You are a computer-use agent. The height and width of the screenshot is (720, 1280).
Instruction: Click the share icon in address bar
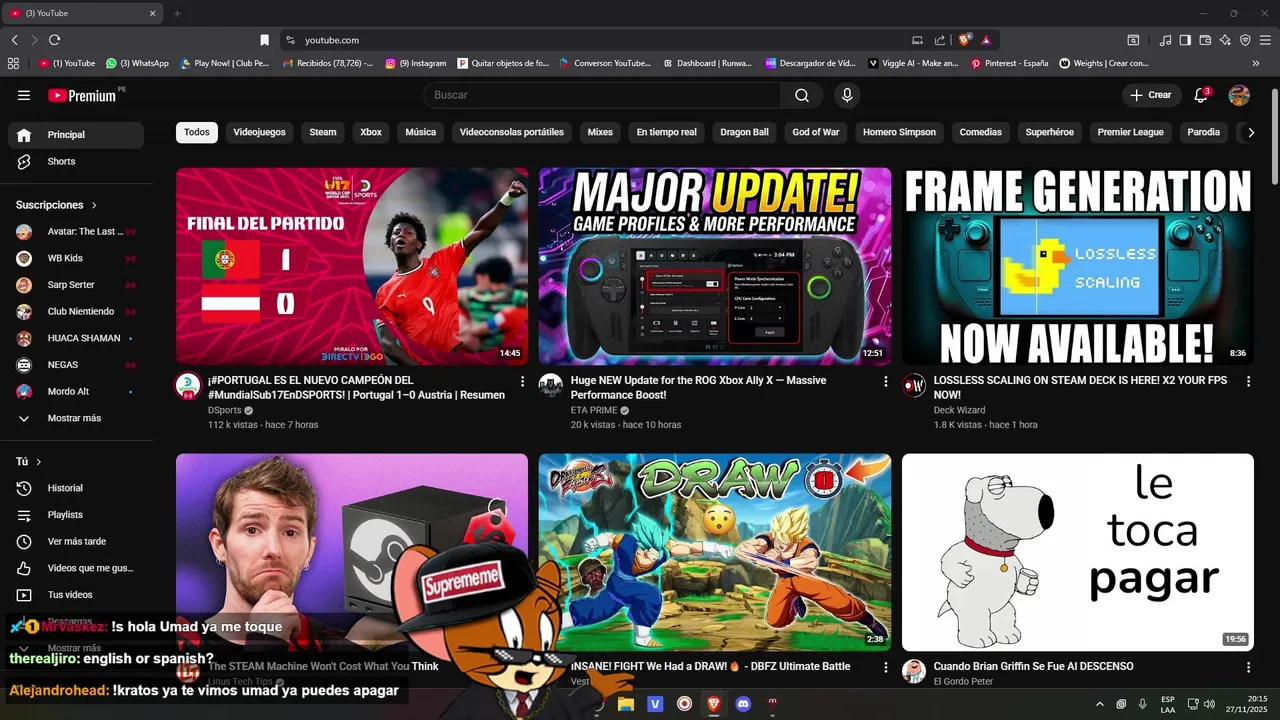(940, 40)
